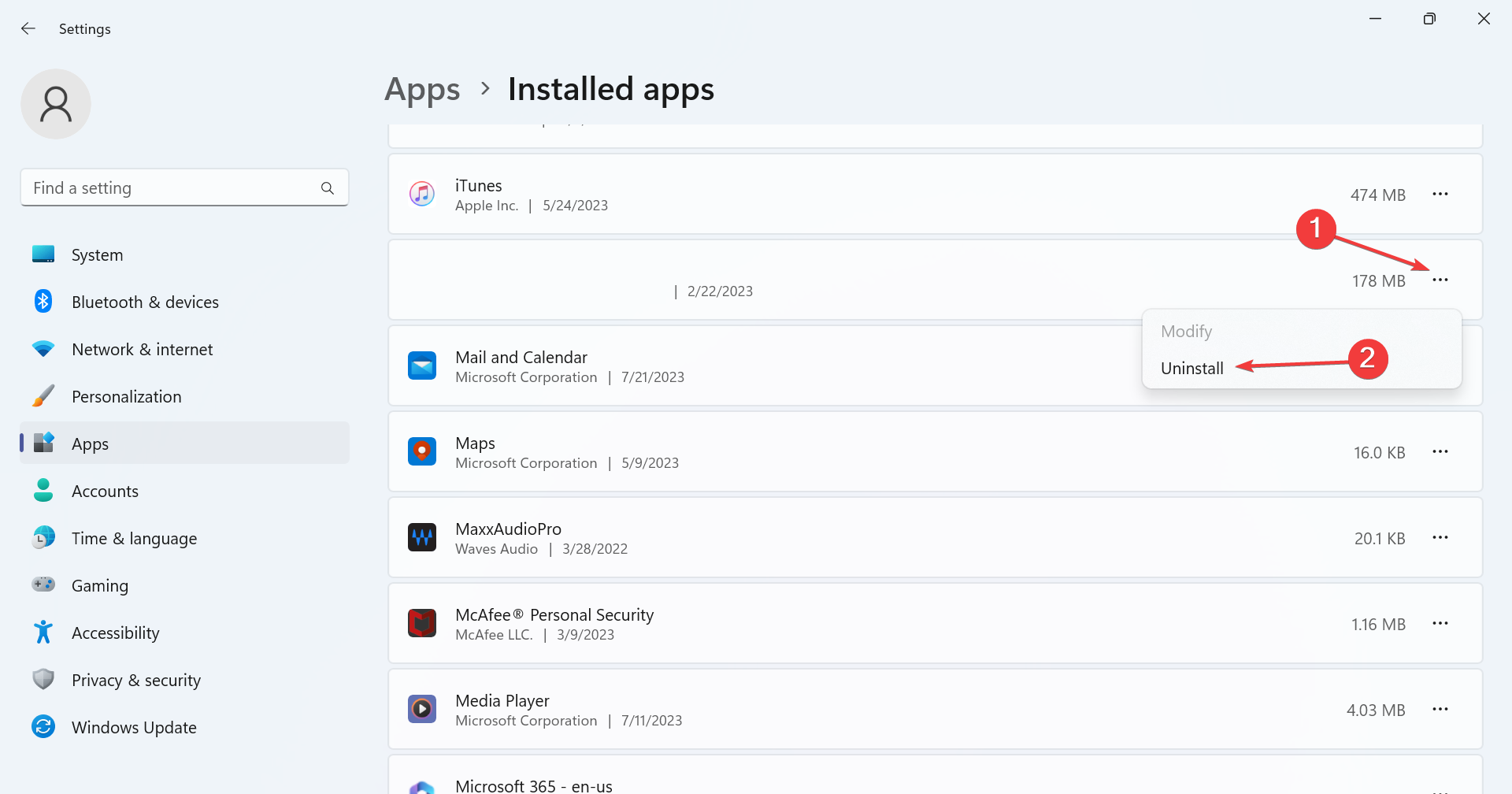Click the 16.0 KB size value
Image resolution: width=1512 pixels, height=794 pixels.
[x=1379, y=453]
